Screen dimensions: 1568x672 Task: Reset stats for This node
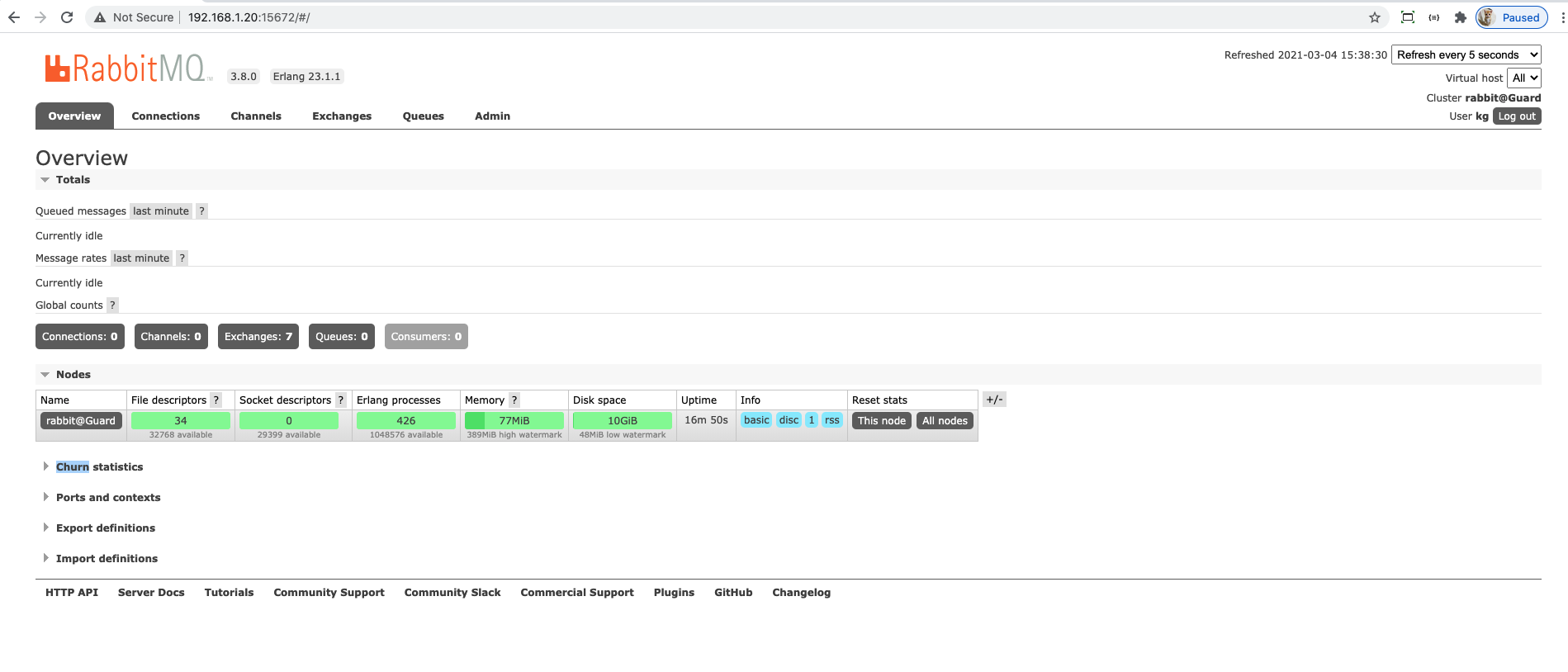point(882,421)
